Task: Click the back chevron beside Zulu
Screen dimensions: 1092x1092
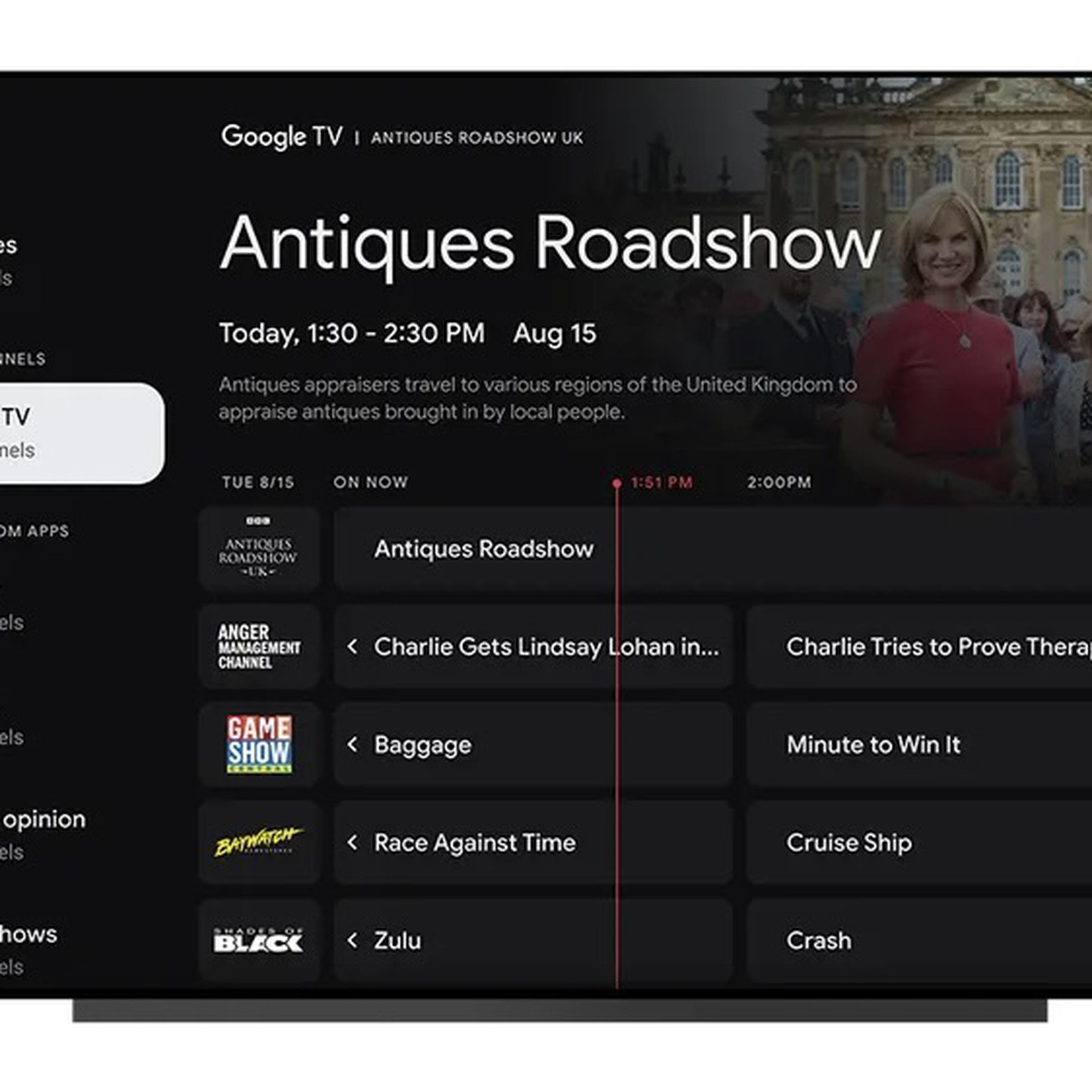Action: pos(353,940)
